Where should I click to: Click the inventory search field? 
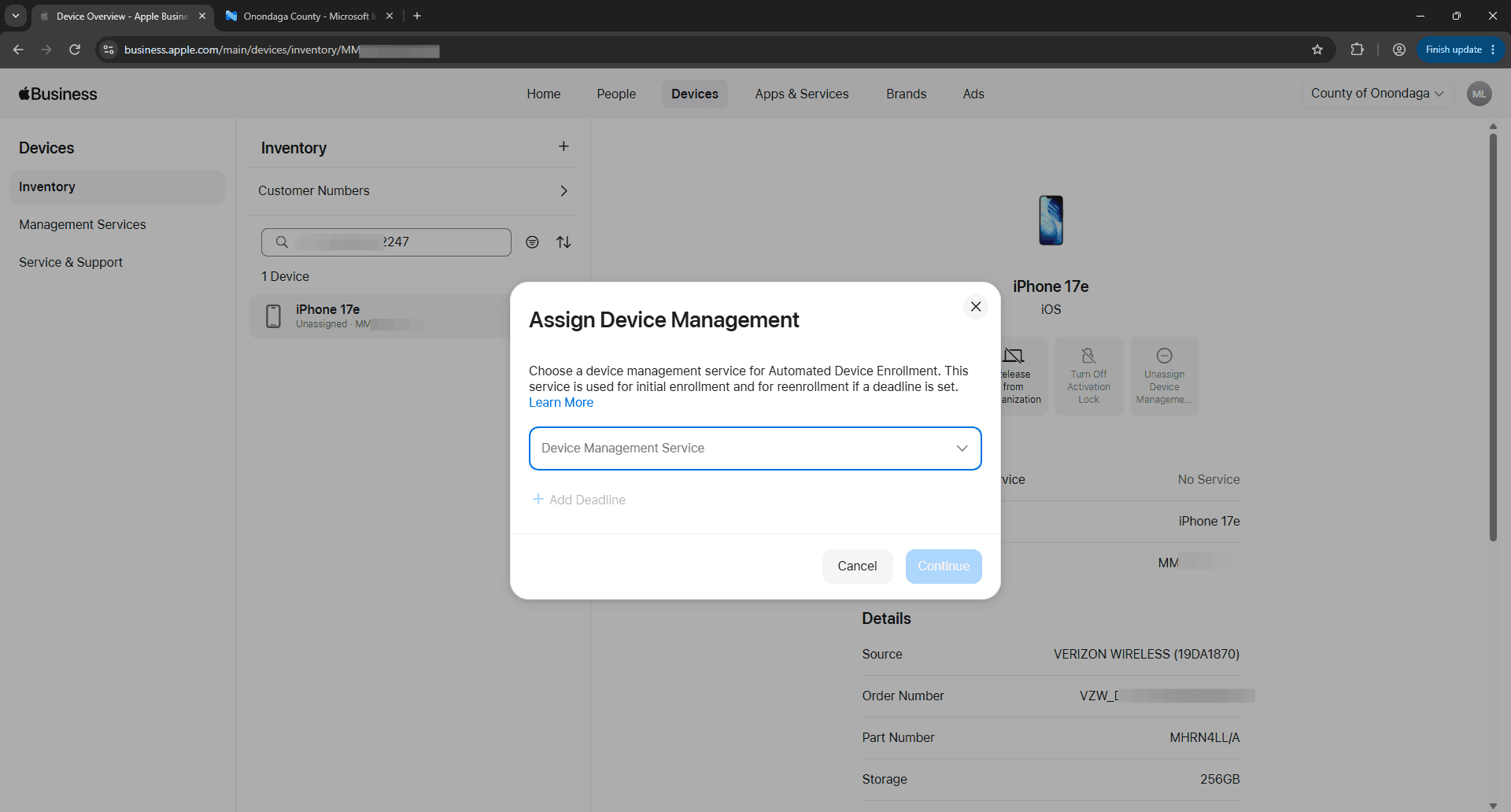pyautogui.click(x=386, y=242)
